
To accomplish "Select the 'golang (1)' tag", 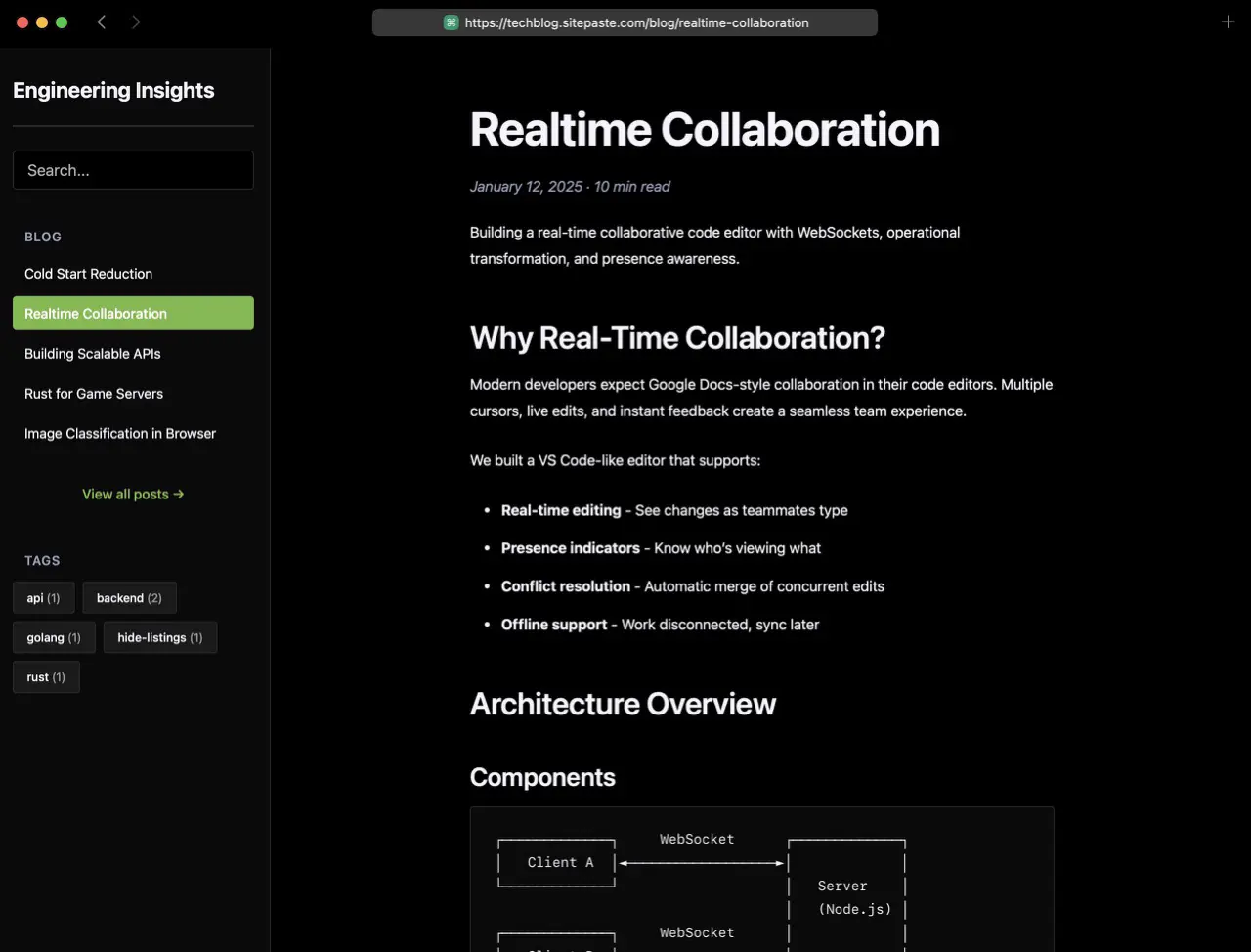I will 54,637.
